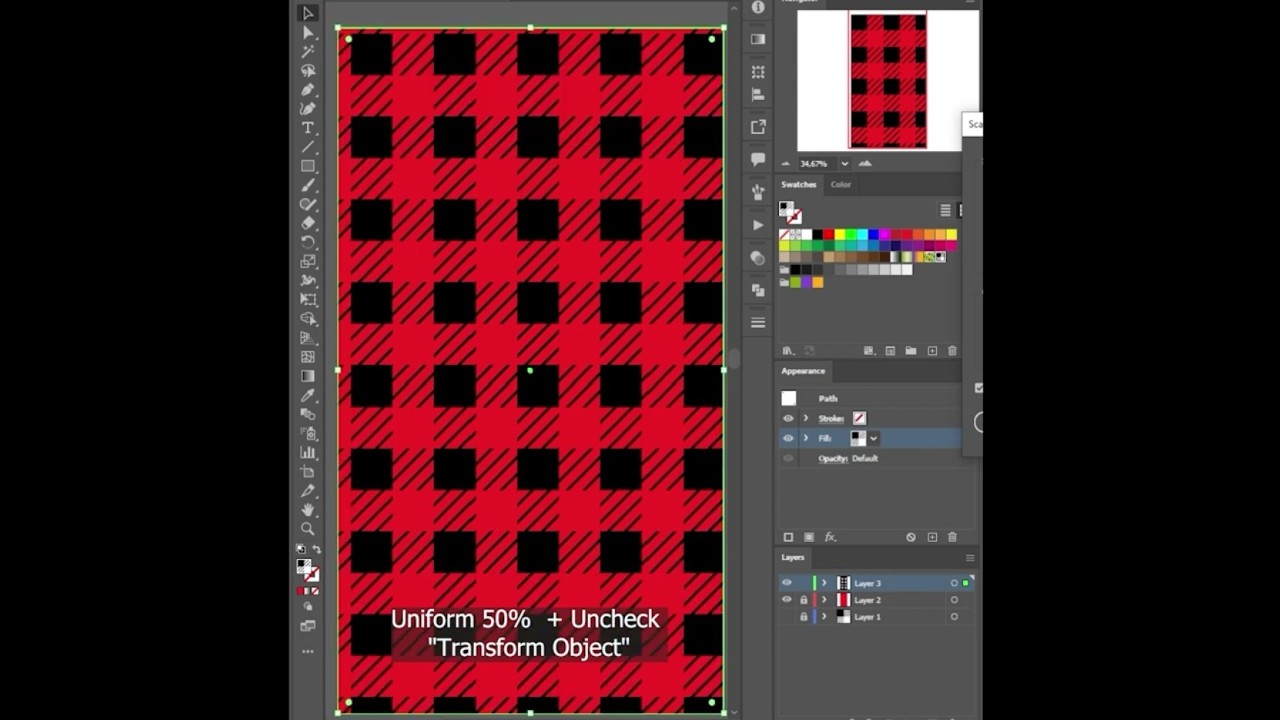The height and width of the screenshot is (720, 1280).
Task: Select the Paintbrush tool
Action: pyautogui.click(x=308, y=185)
